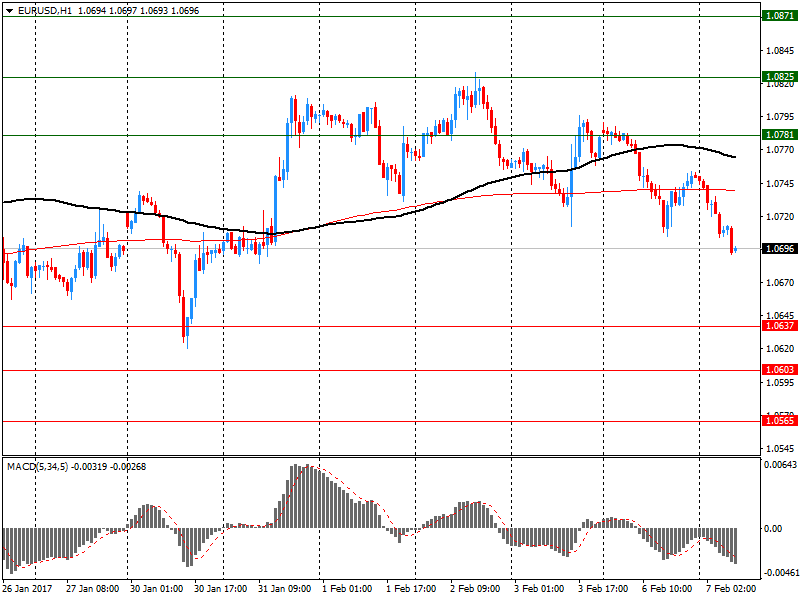800x600 pixels.
Task: Select the 1.0825 green resistance level label
Action: [x=780, y=77]
